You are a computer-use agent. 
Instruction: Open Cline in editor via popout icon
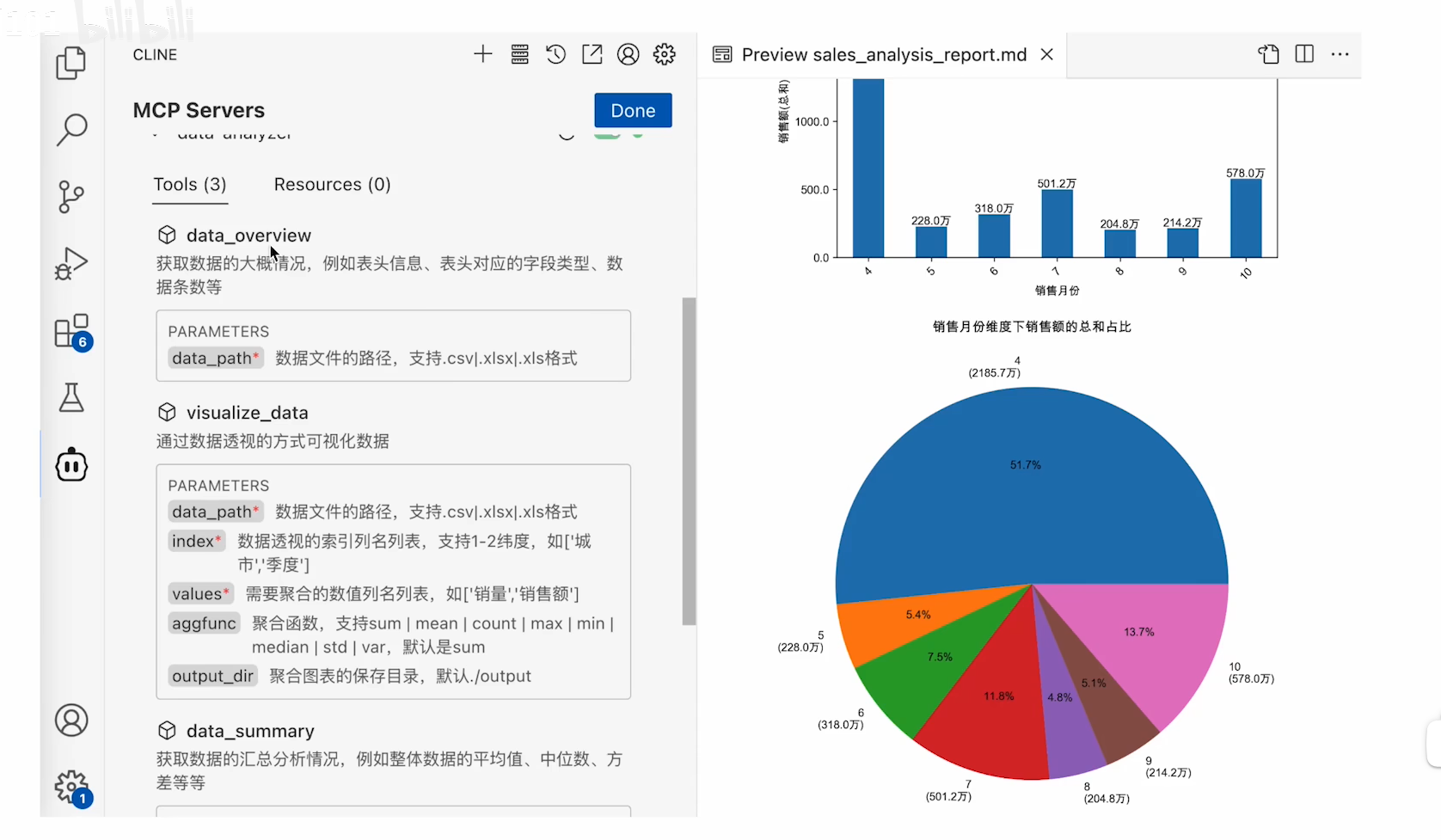point(592,54)
